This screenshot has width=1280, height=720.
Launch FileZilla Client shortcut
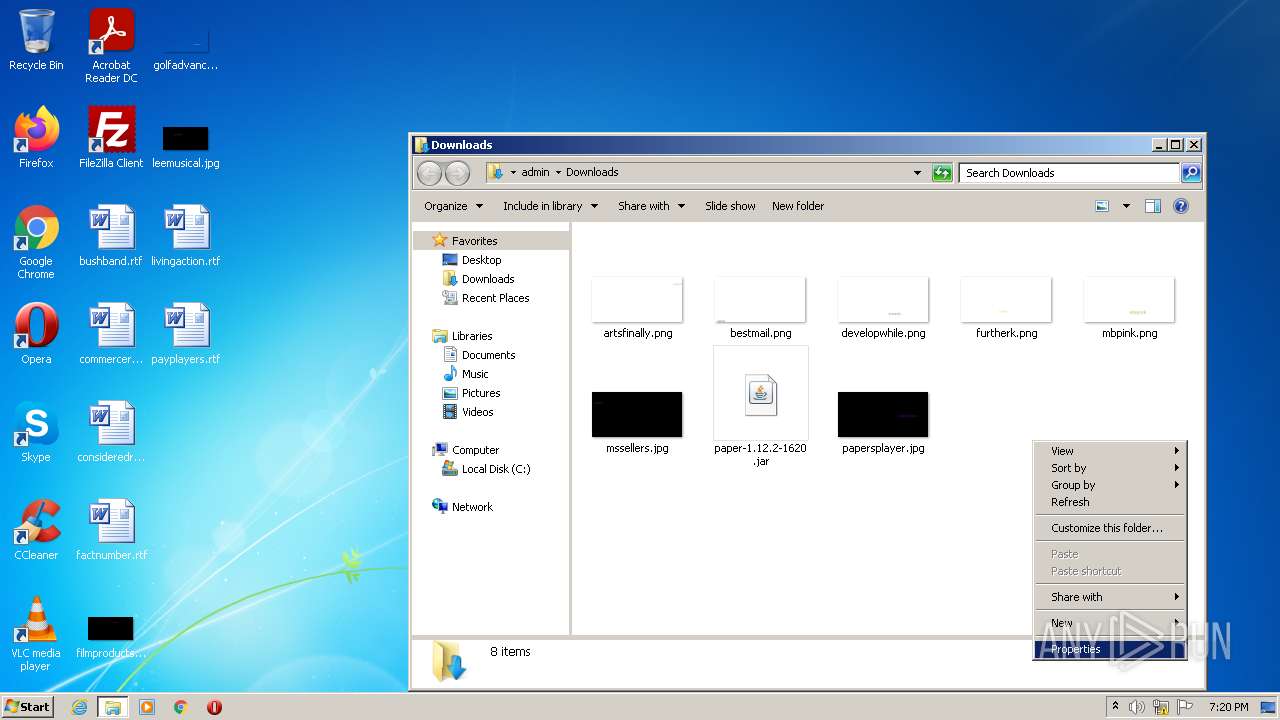[111, 137]
